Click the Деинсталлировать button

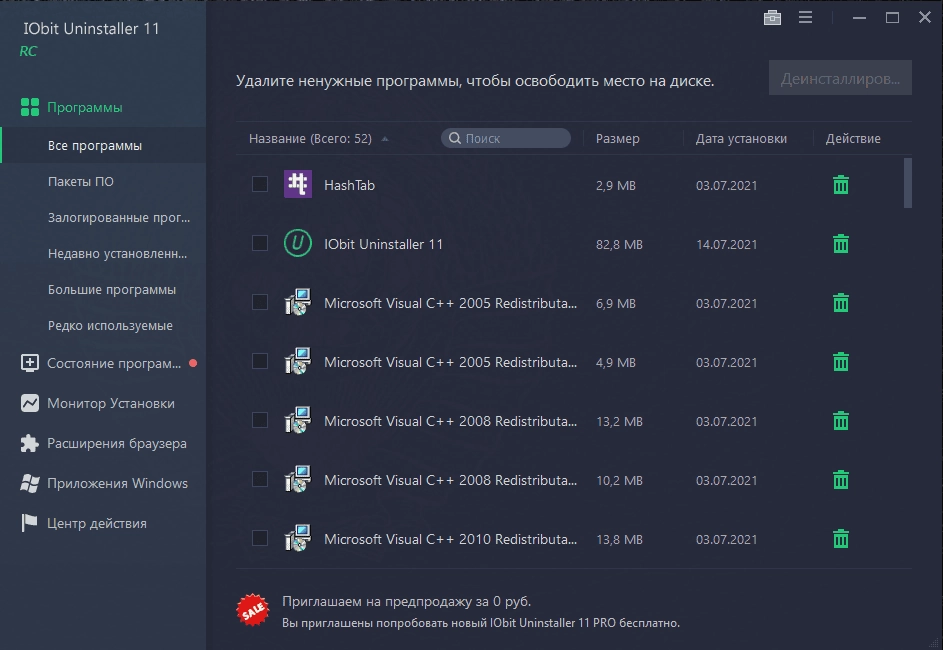(x=840, y=78)
